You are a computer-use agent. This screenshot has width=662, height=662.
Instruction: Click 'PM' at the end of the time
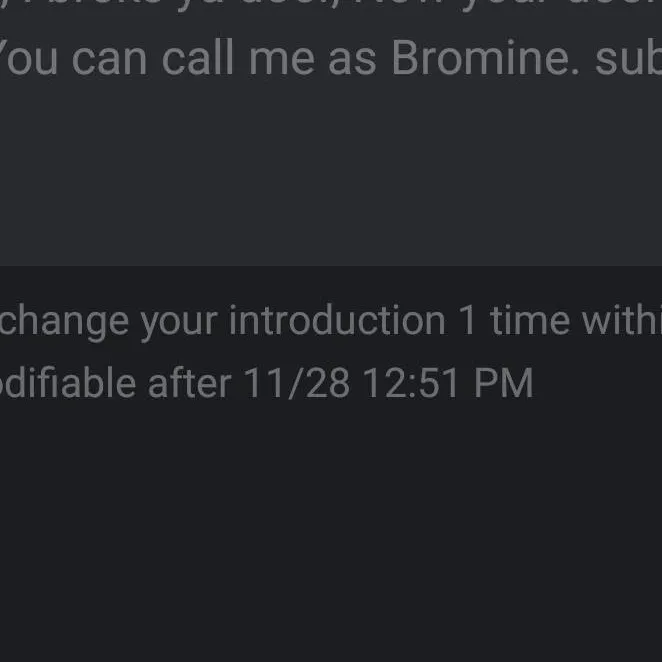505,383
